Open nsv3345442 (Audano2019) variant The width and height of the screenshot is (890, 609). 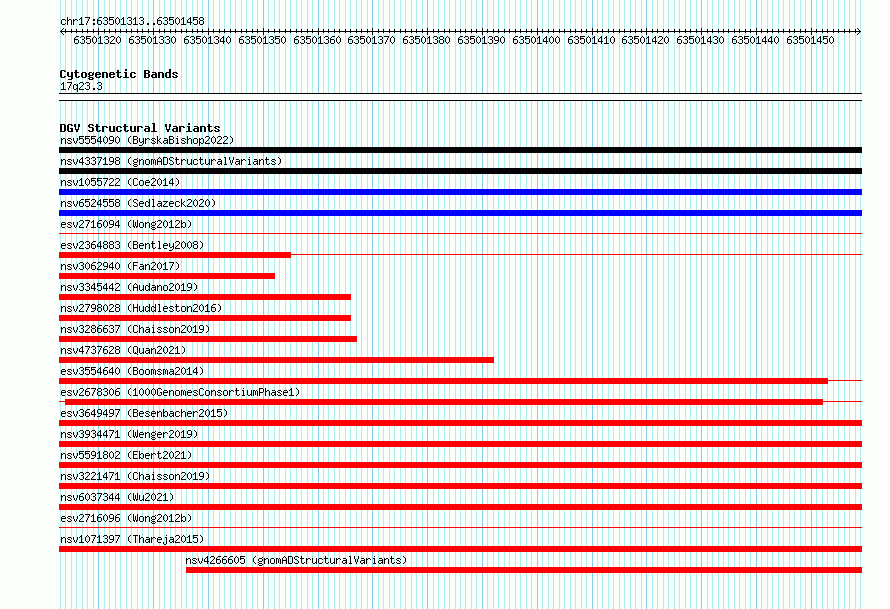[x=129, y=287]
